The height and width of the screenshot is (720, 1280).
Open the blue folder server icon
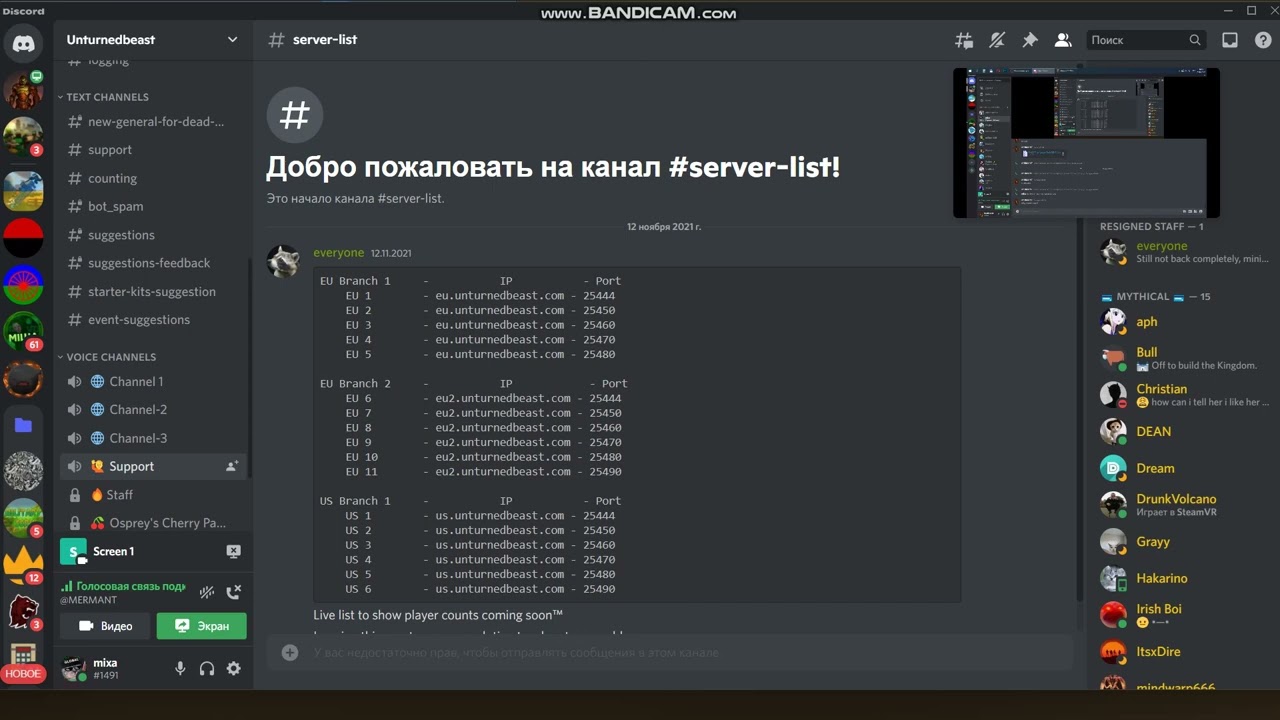pyautogui.click(x=23, y=425)
